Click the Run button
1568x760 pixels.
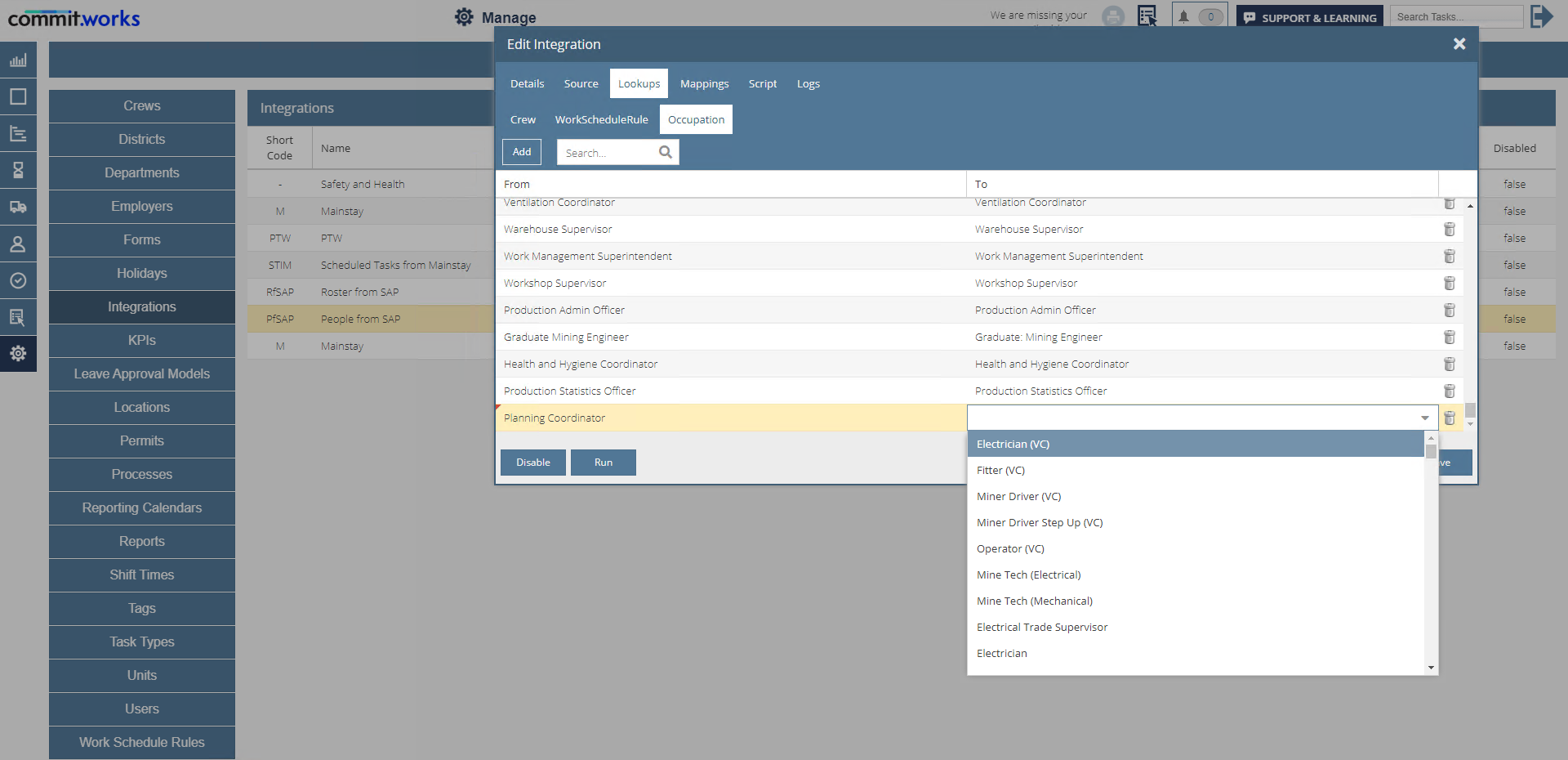coord(604,463)
